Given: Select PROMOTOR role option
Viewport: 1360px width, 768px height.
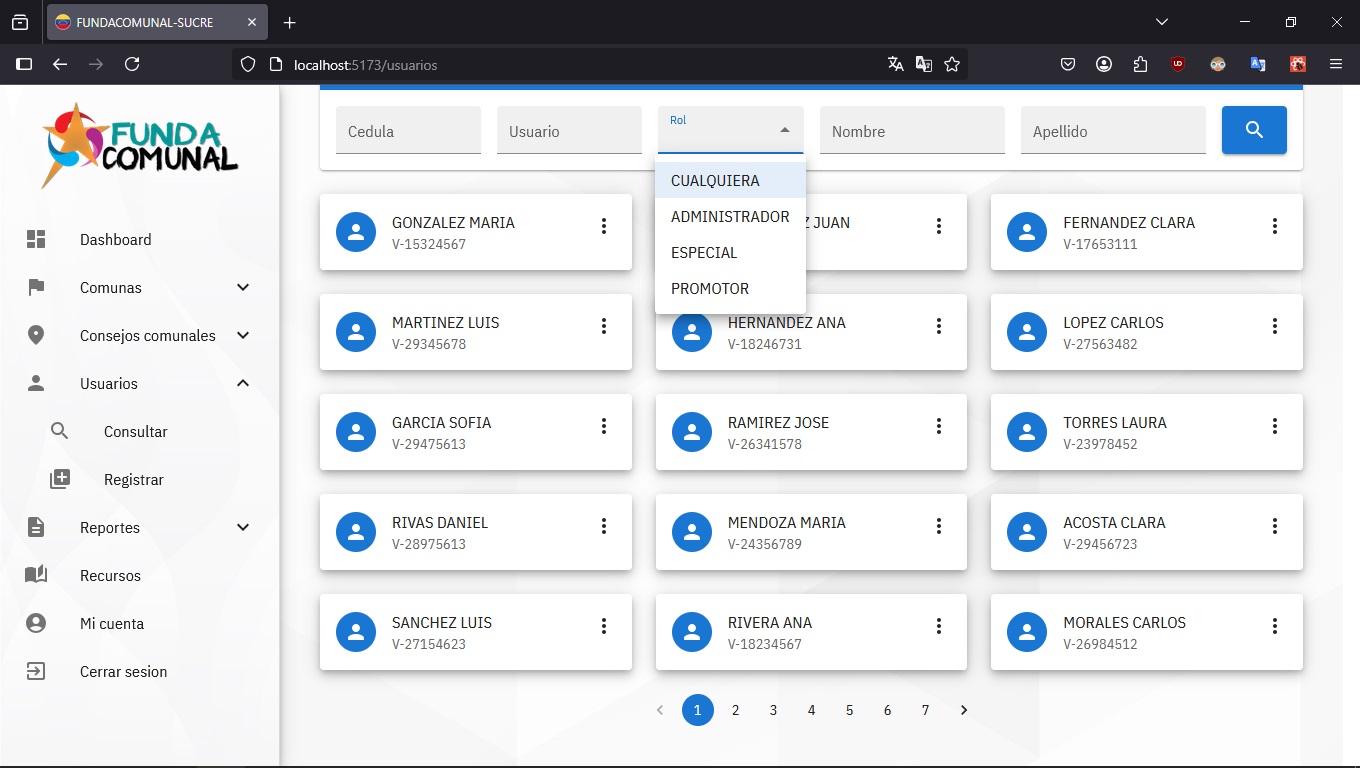Looking at the screenshot, I should [x=731, y=289].
